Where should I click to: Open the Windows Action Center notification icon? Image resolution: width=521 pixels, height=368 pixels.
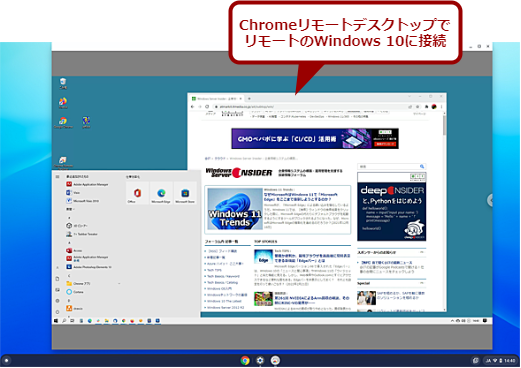(x=485, y=321)
